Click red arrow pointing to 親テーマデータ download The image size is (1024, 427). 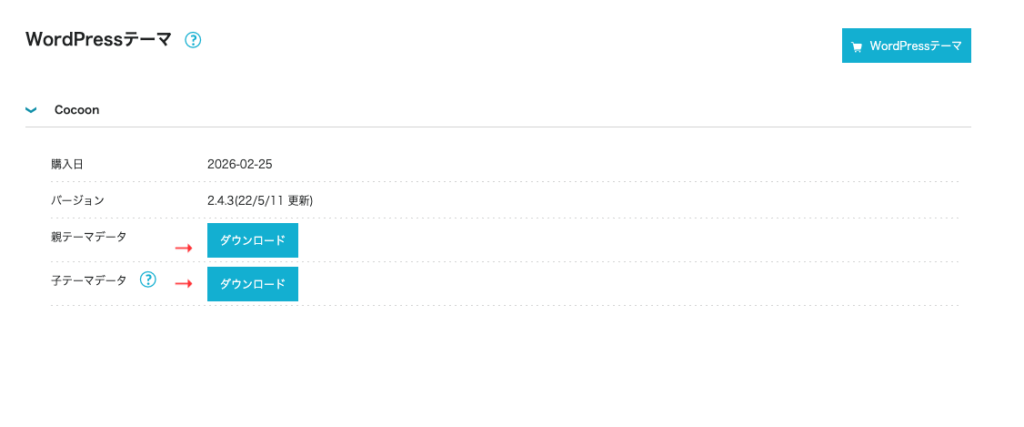pos(183,247)
